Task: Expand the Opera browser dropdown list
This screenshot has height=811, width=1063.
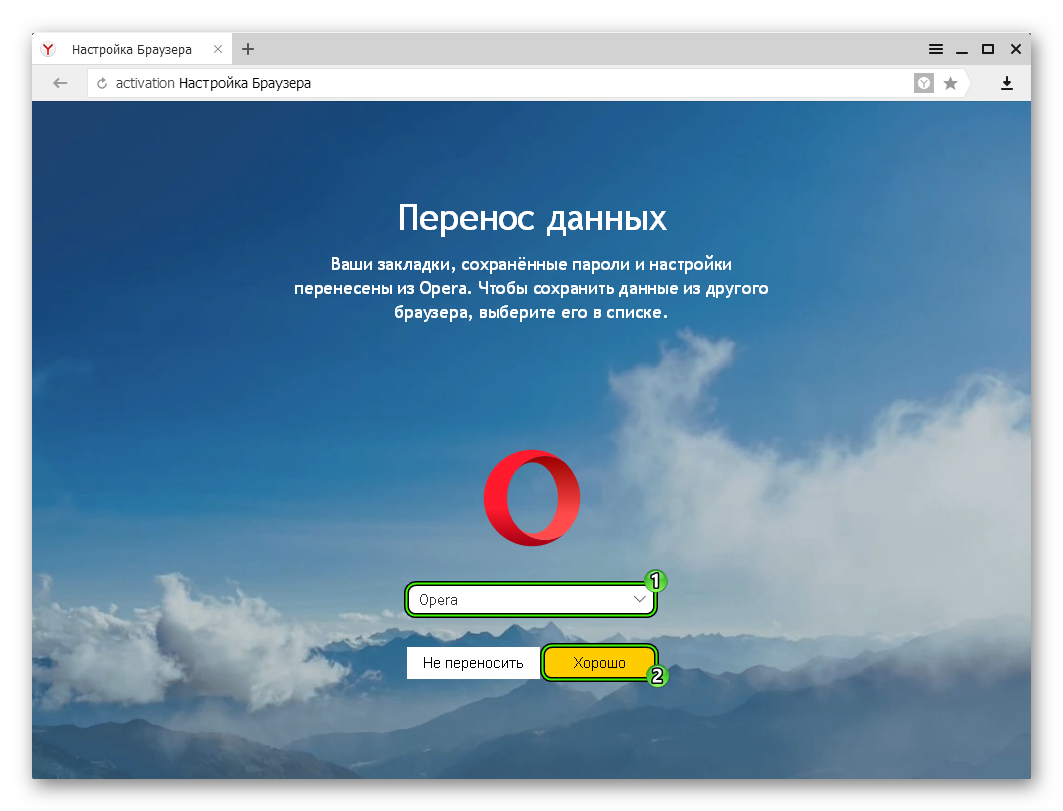Action: pyautogui.click(x=531, y=599)
